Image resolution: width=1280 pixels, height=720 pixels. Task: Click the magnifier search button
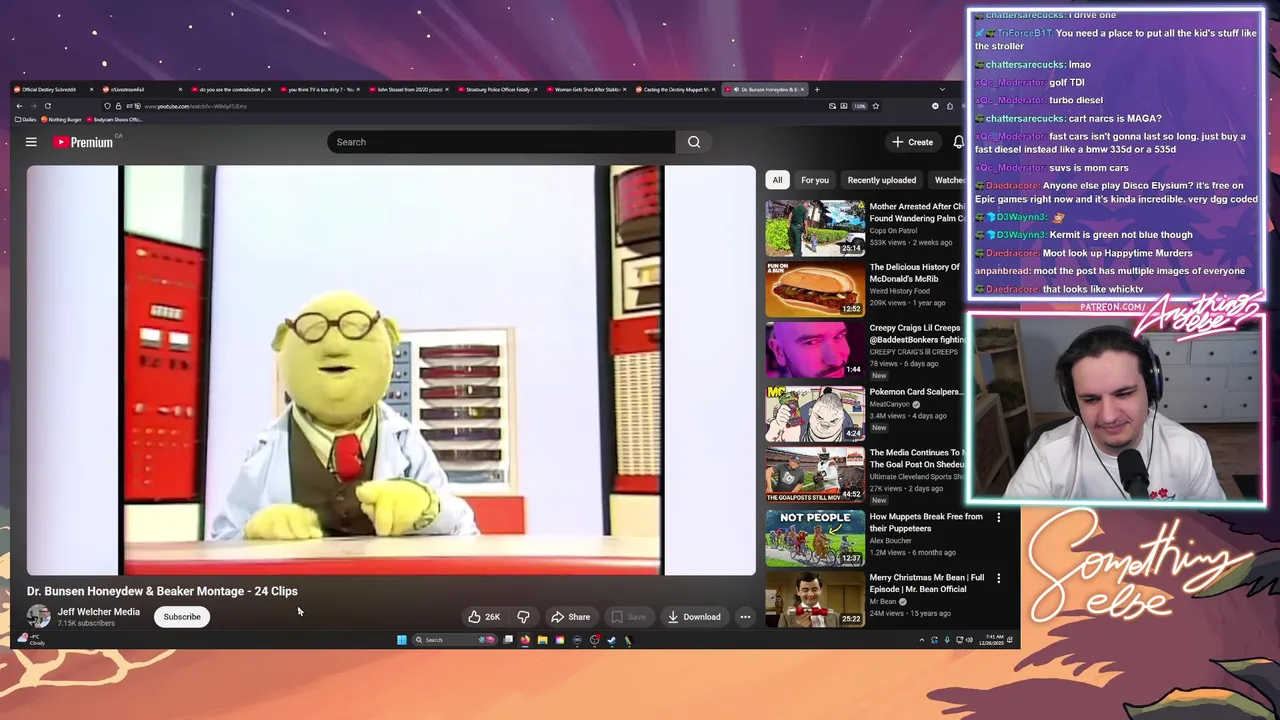pos(694,142)
